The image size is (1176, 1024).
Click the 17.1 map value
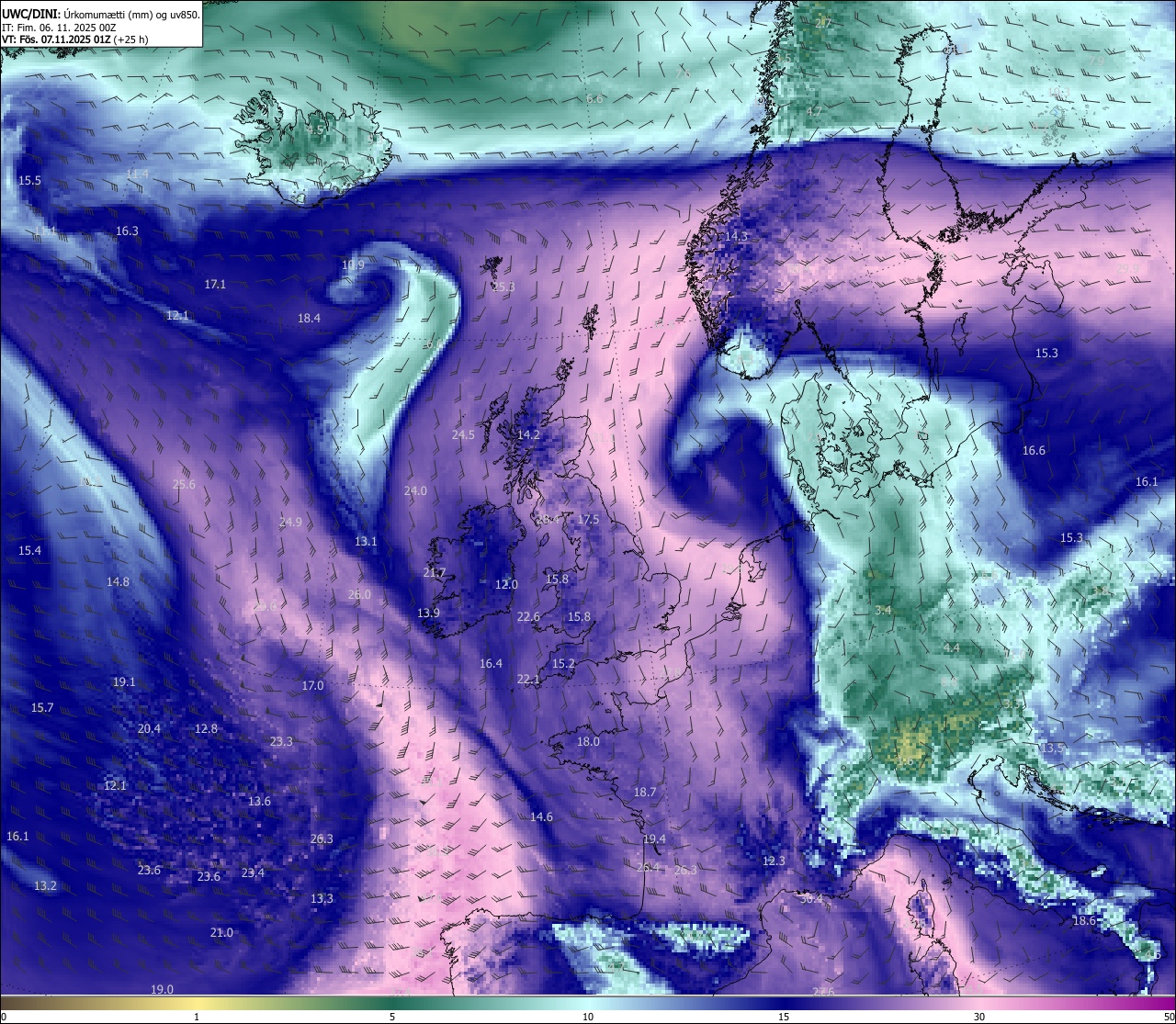[215, 284]
